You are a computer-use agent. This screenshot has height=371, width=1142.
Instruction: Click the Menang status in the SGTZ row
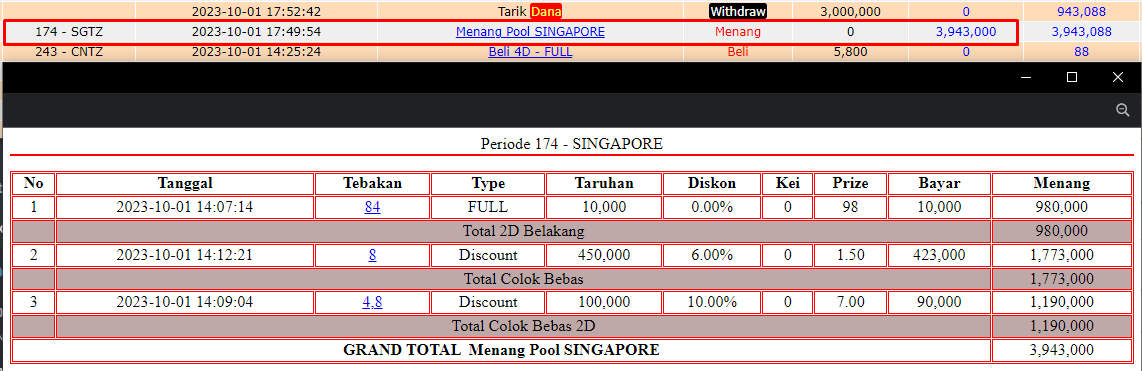738,32
